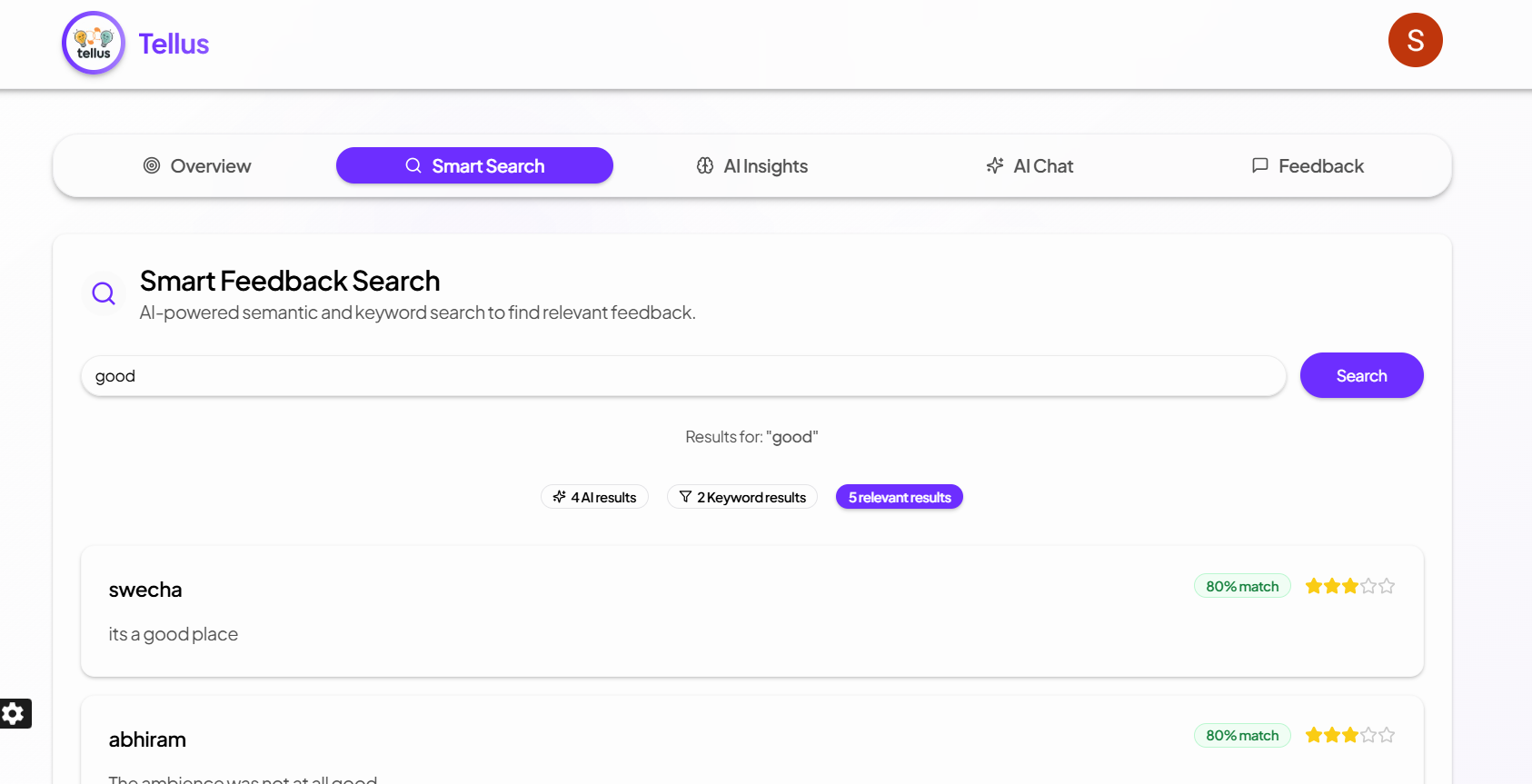The width and height of the screenshot is (1532, 784).
Task: Click the star rating on abhiram's feedback
Action: click(x=1349, y=736)
